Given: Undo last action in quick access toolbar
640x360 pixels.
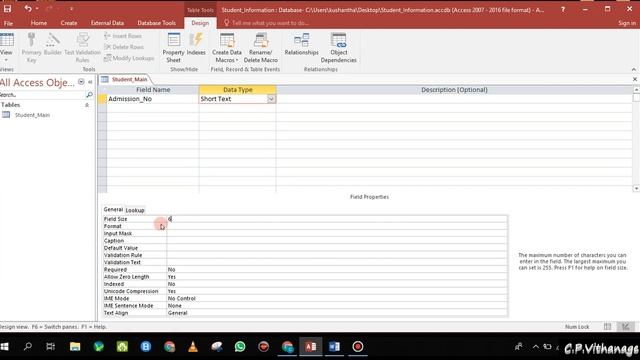Looking at the screenshot, I should pyautogui.click(x=28, y=9).
